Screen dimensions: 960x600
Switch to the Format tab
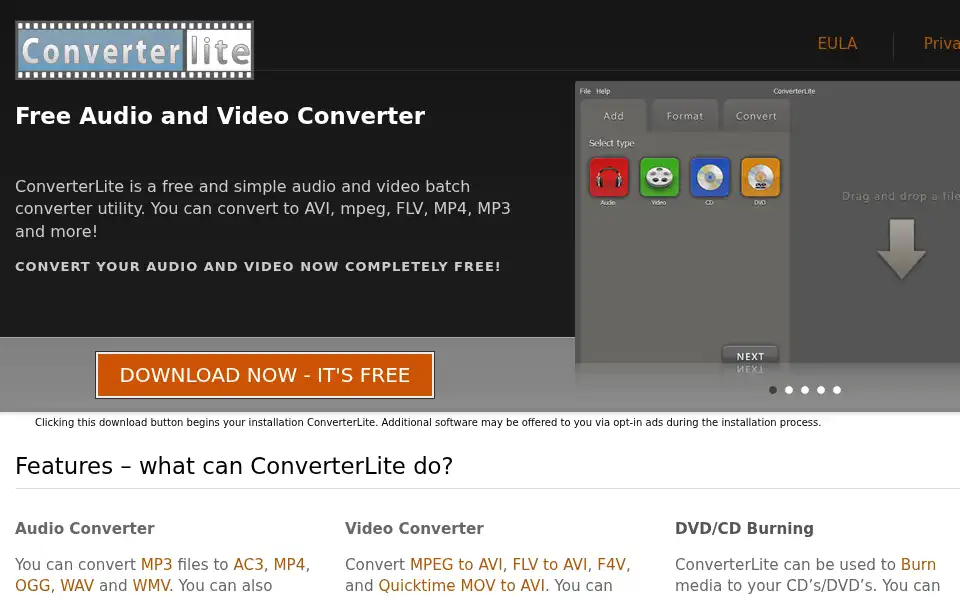(x=684, y=116)
